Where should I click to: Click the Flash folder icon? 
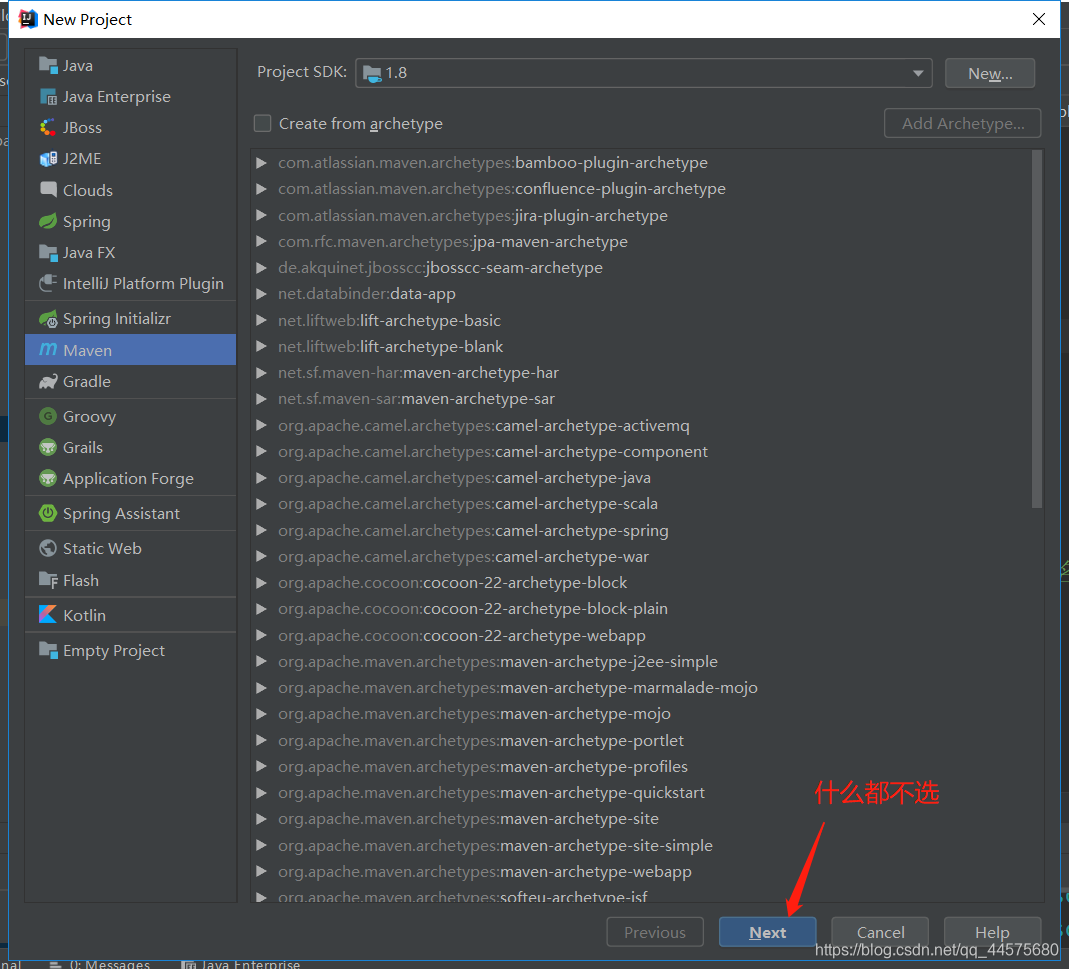[48, 580]
